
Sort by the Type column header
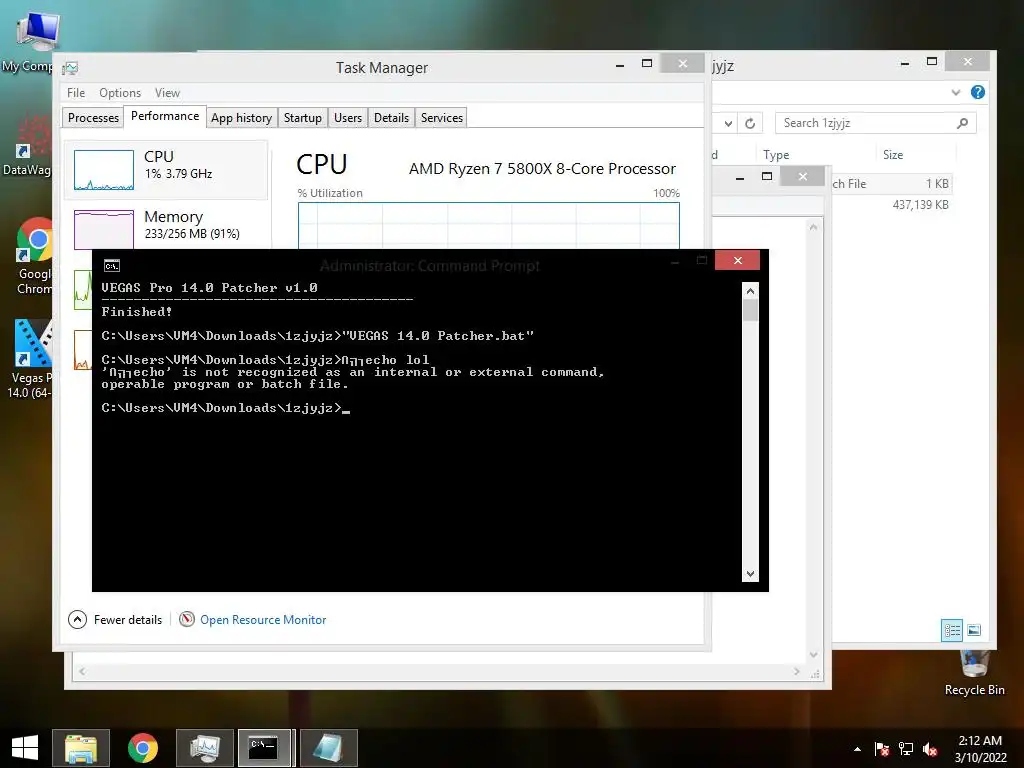(x=776, y=155)
